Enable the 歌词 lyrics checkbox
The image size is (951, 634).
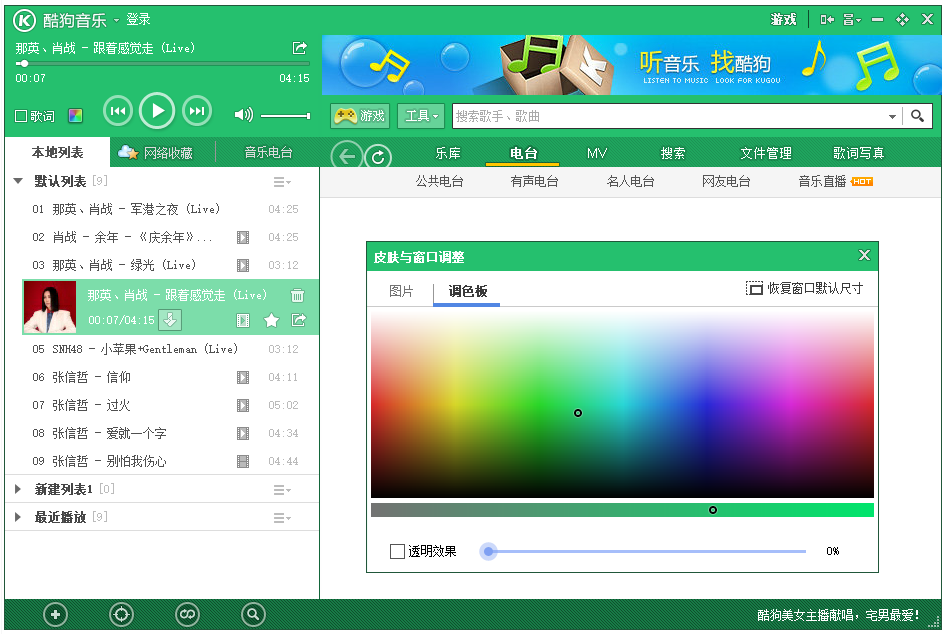21,116
